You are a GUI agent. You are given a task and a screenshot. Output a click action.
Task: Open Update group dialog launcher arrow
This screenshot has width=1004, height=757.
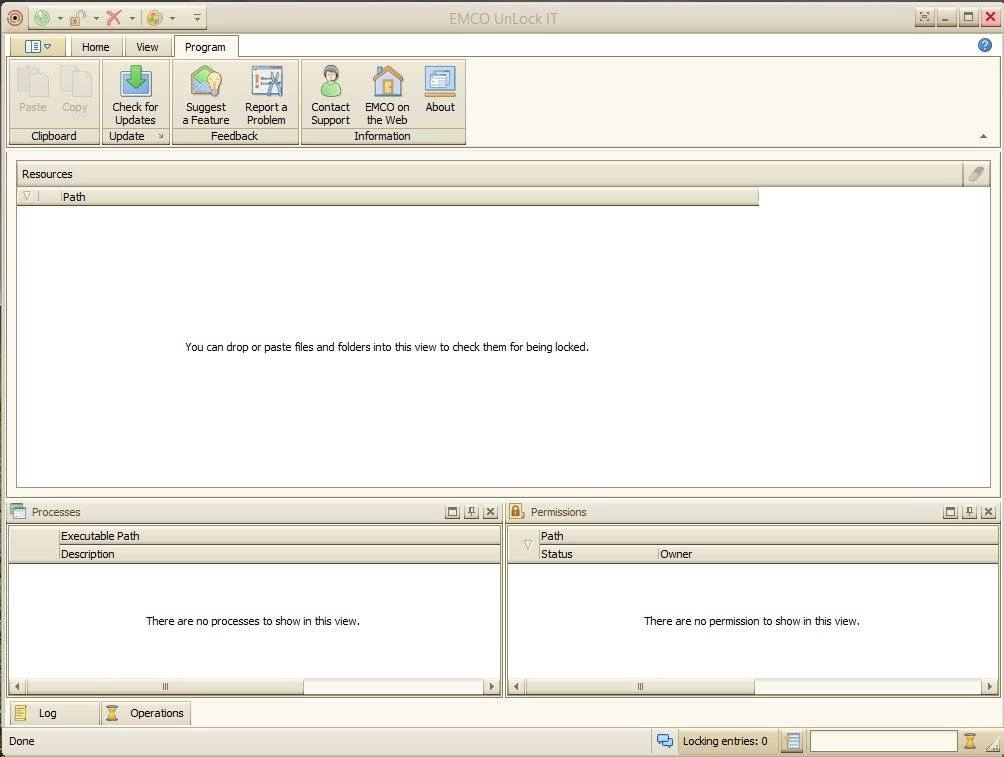coord(161,136)
